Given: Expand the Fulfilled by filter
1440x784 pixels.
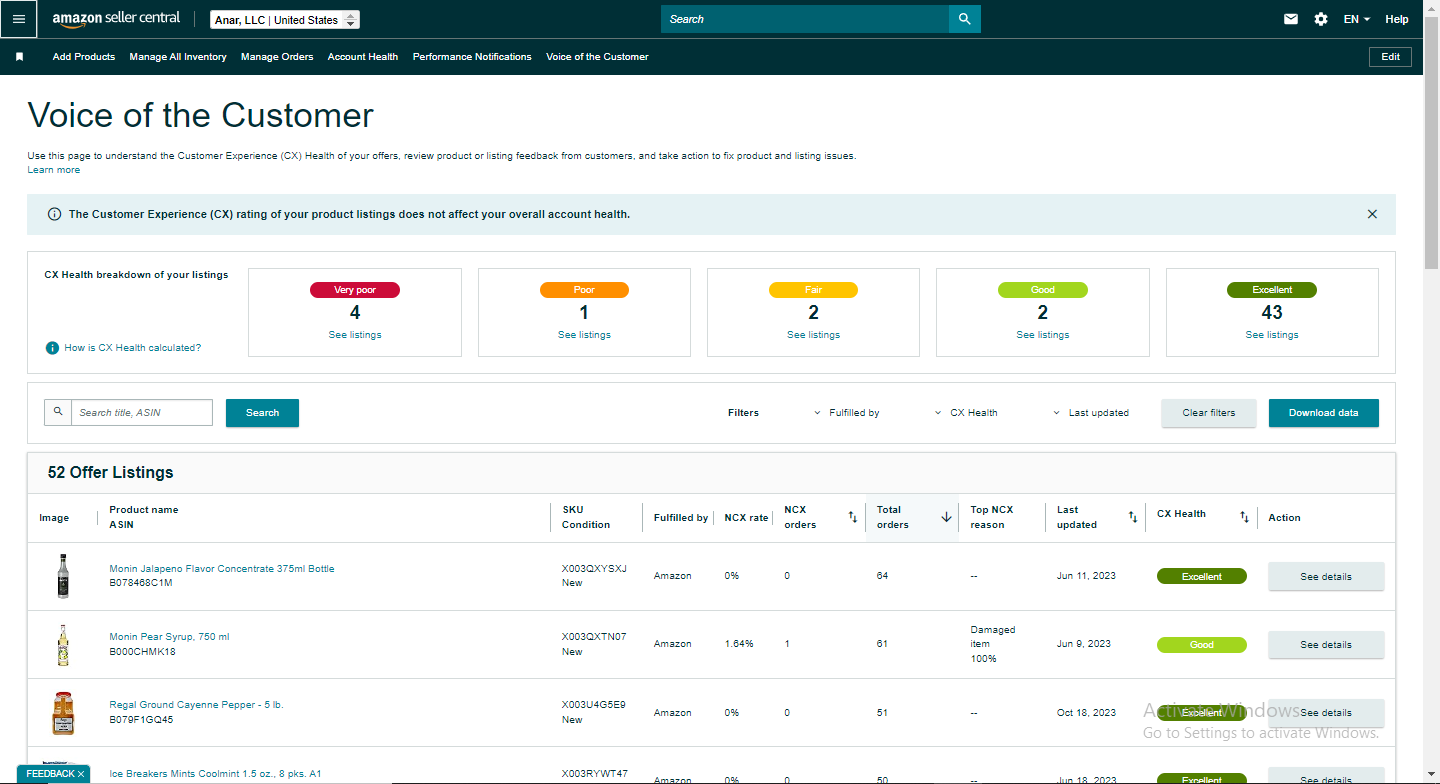Looking at the screenshot, I should [x=846, y=413].
